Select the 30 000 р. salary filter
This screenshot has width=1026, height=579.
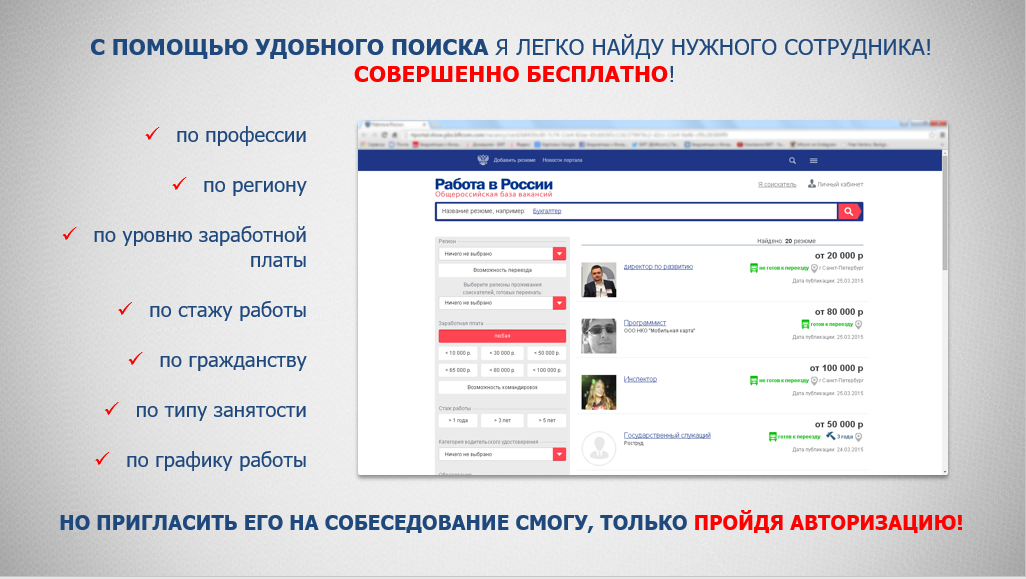(x=503, y=353)
